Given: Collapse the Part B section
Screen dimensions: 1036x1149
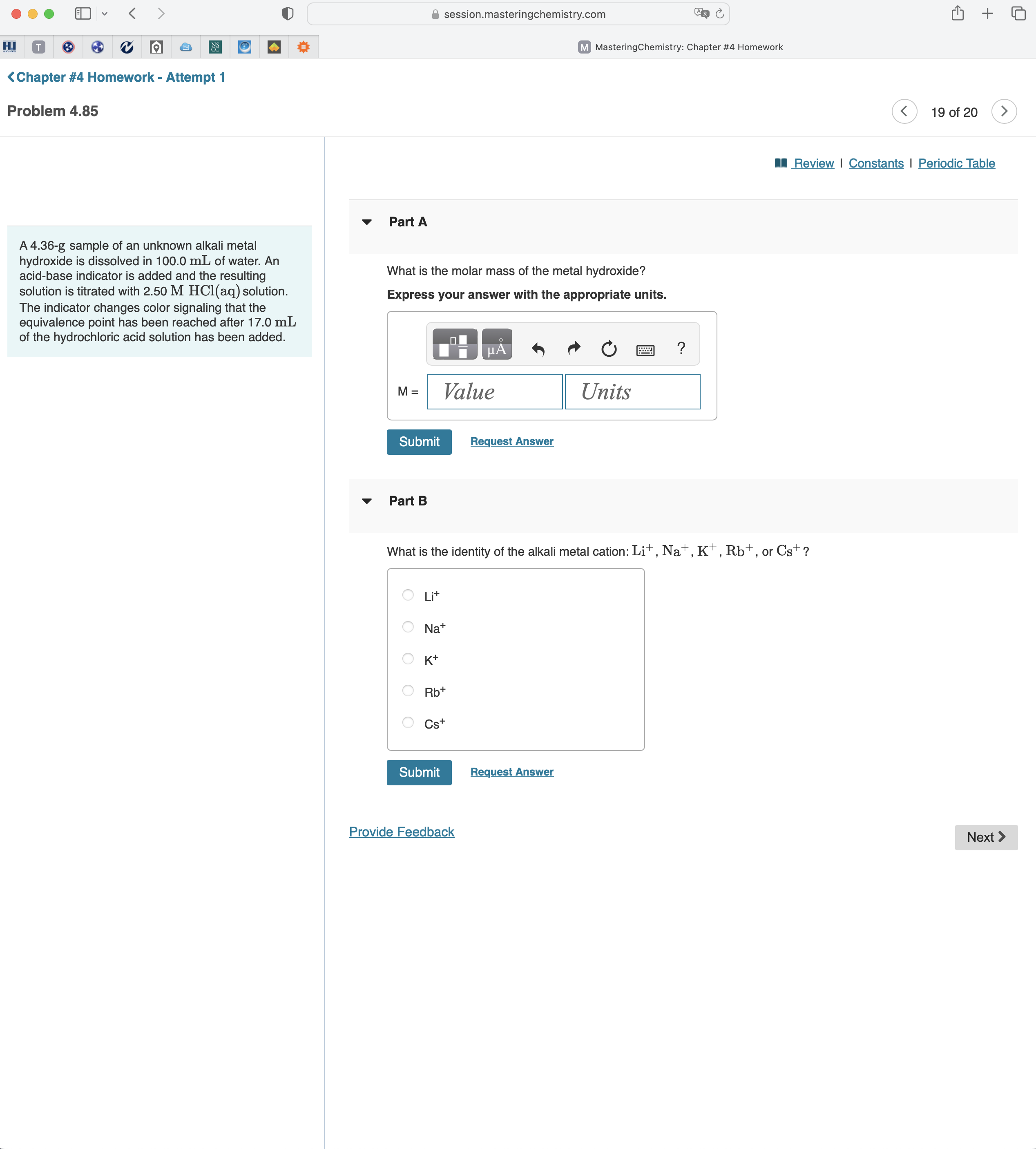Looking at the screenshot, I should point(367,501).
